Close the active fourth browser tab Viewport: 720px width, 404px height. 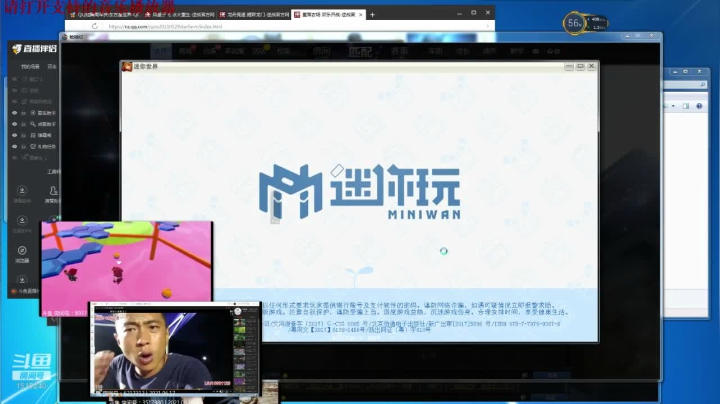click(360, 15)
